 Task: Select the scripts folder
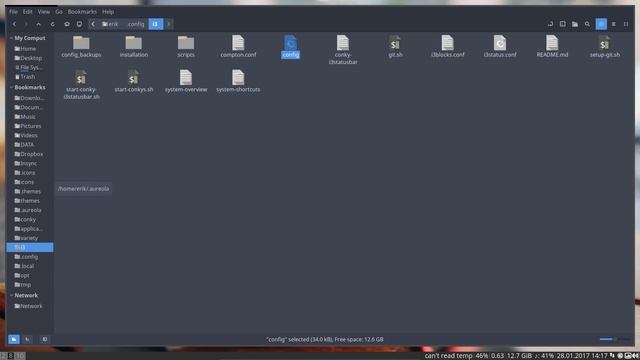(x=186, y=47)
